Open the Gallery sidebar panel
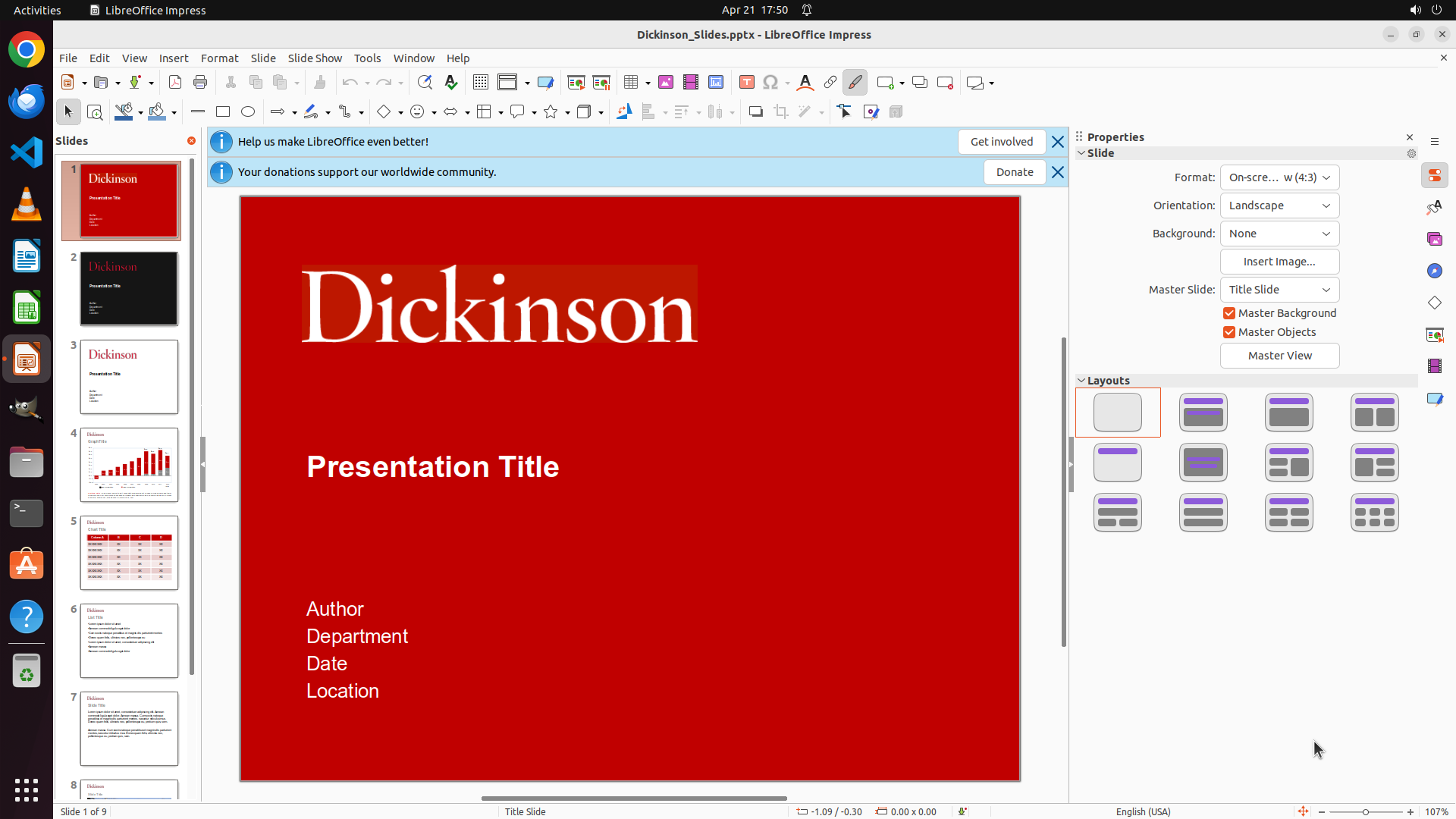1456x819 pixels. pos(1434,239)
